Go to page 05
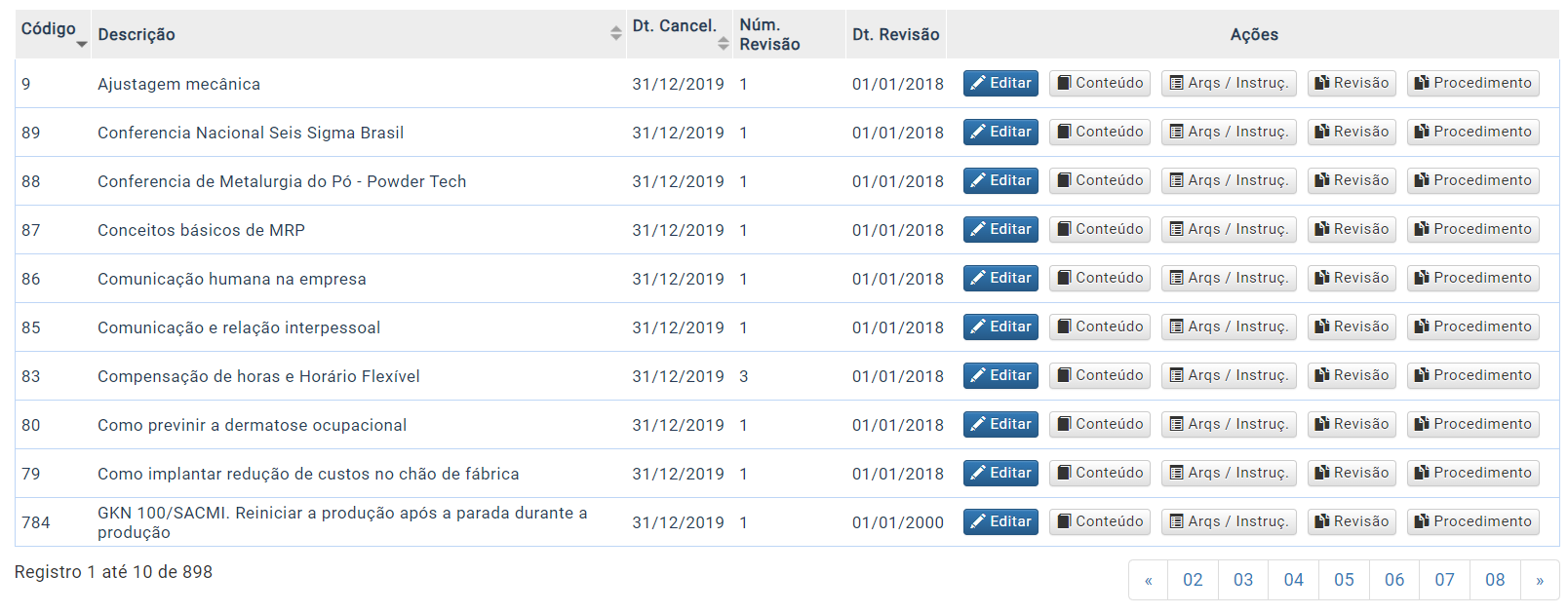Screen dimensions: 1568x614 click(1344, 580)
